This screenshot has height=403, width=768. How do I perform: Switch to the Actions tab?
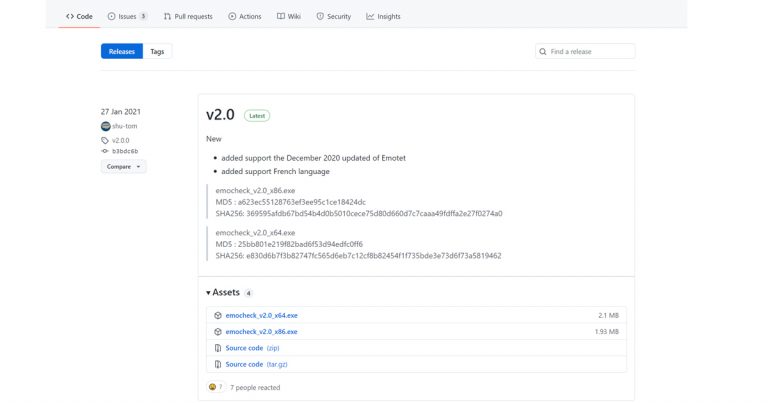(x=245, y=17)
